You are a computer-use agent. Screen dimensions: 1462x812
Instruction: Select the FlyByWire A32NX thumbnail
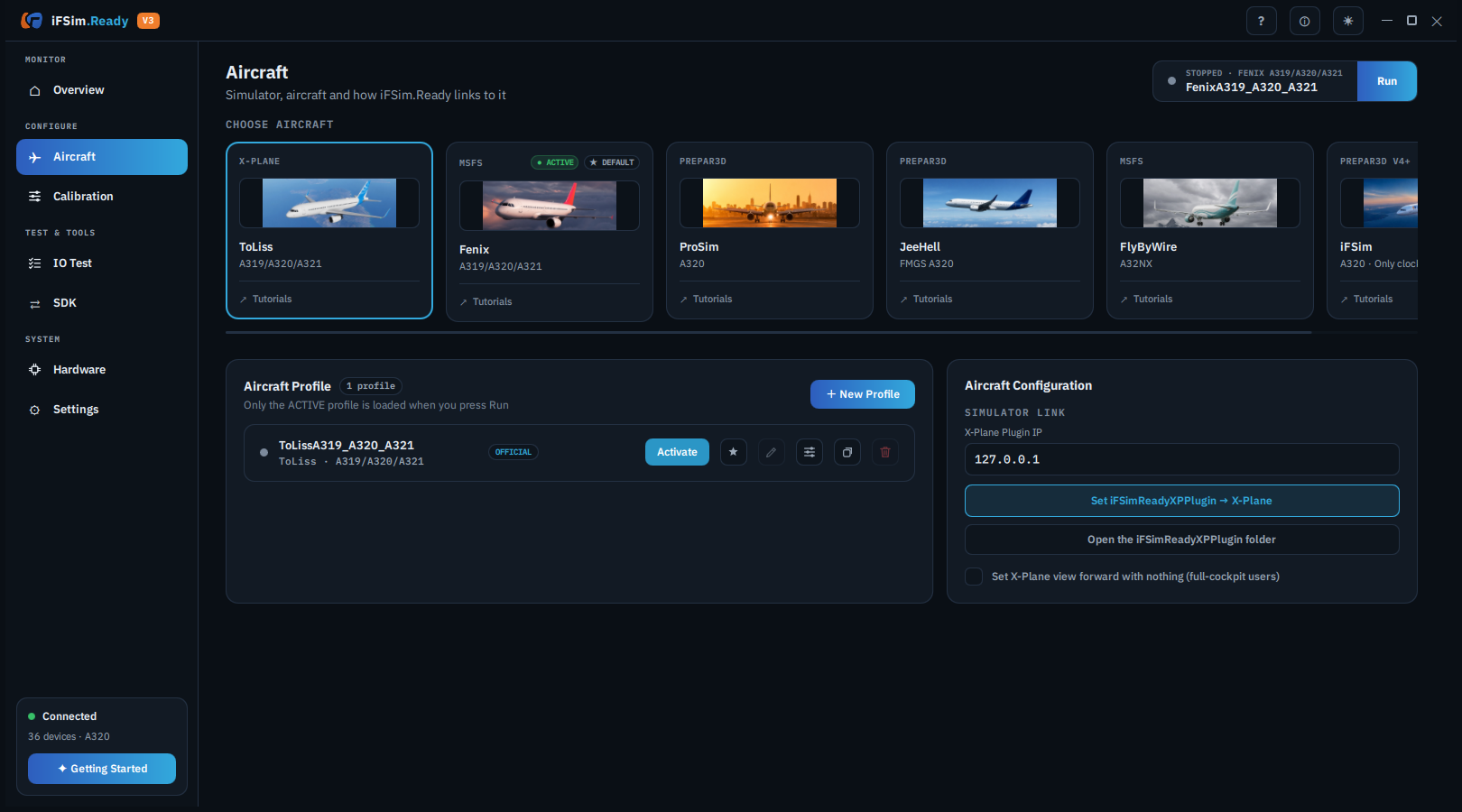click(x=1210, y=203)
